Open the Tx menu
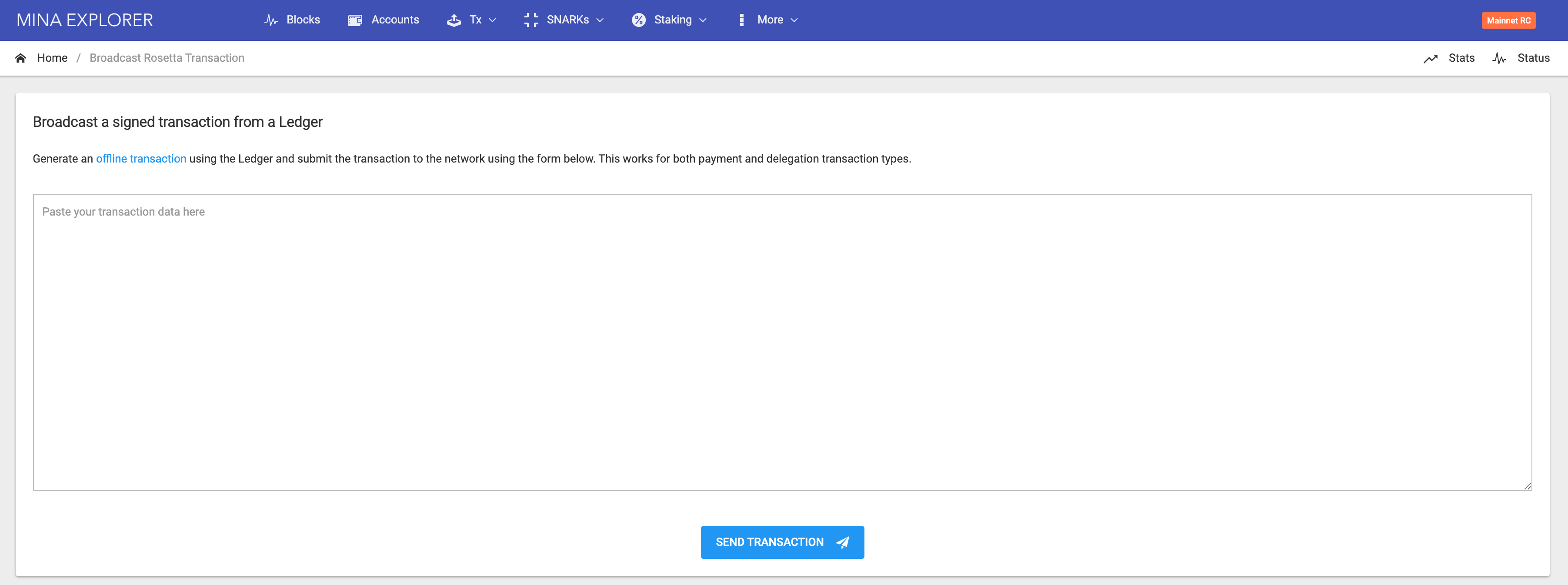Screen dimensions: 1568x585 point(475,20)
